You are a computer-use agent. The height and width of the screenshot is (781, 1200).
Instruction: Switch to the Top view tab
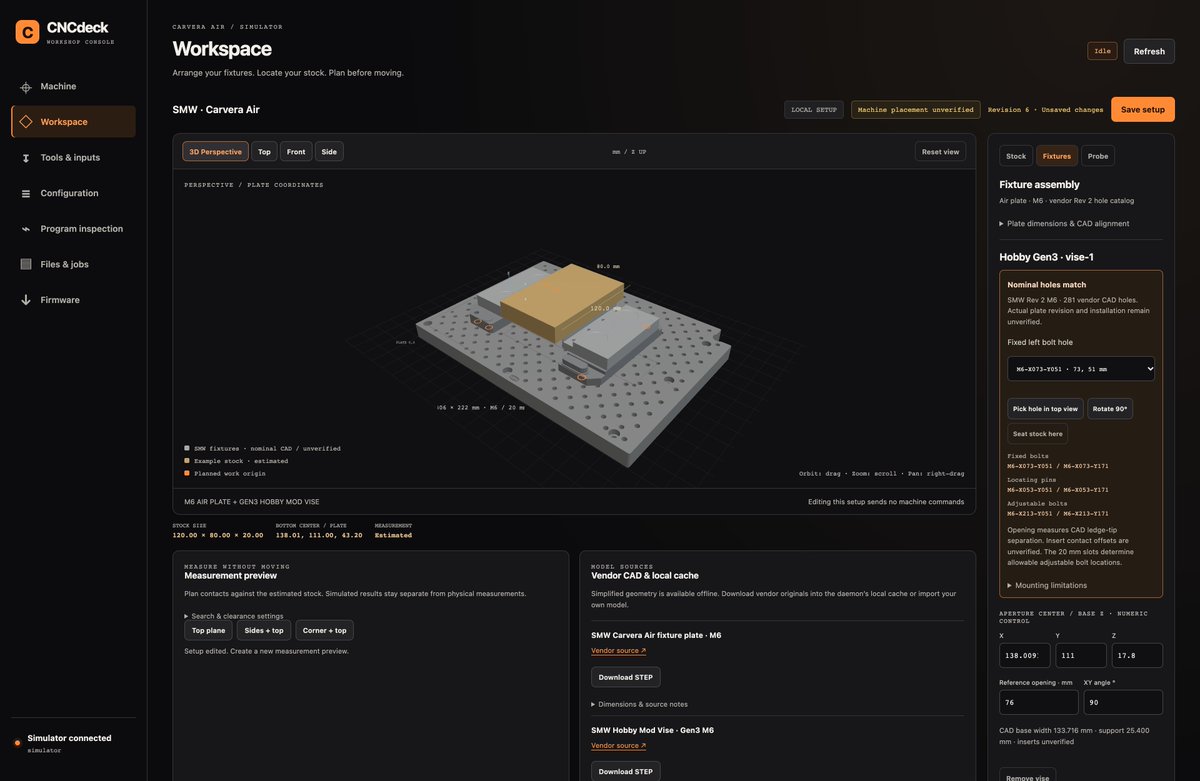[264, 152]
